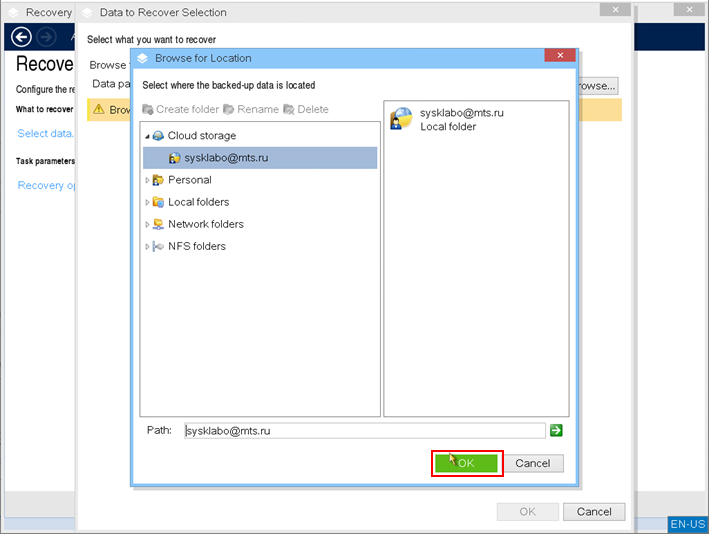Click the green OK button
The height and width of the screenshot is (536, 709).
[x=467, y=463]
